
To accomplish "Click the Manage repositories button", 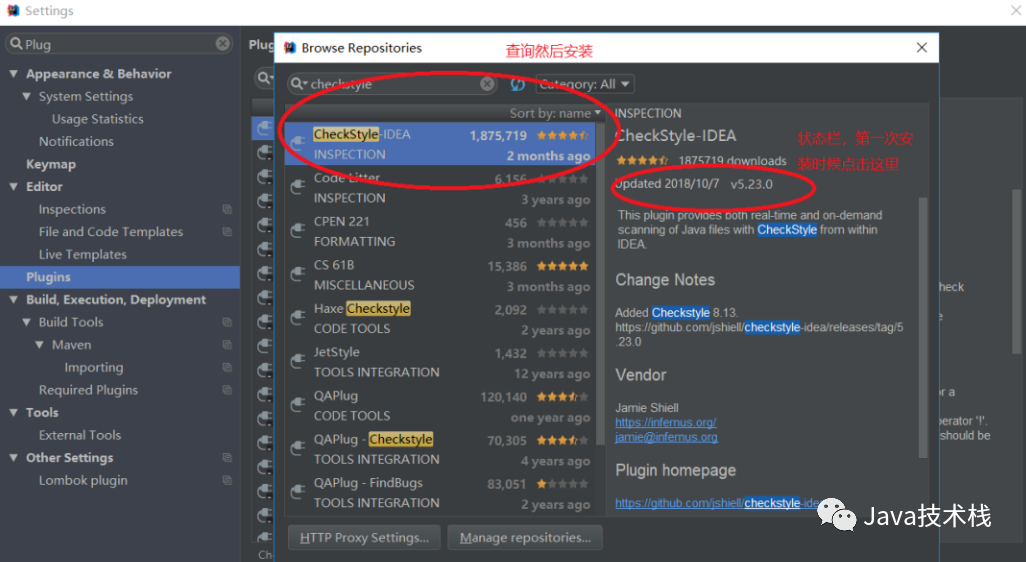I will pyautogui.click(x=525, y=538).
